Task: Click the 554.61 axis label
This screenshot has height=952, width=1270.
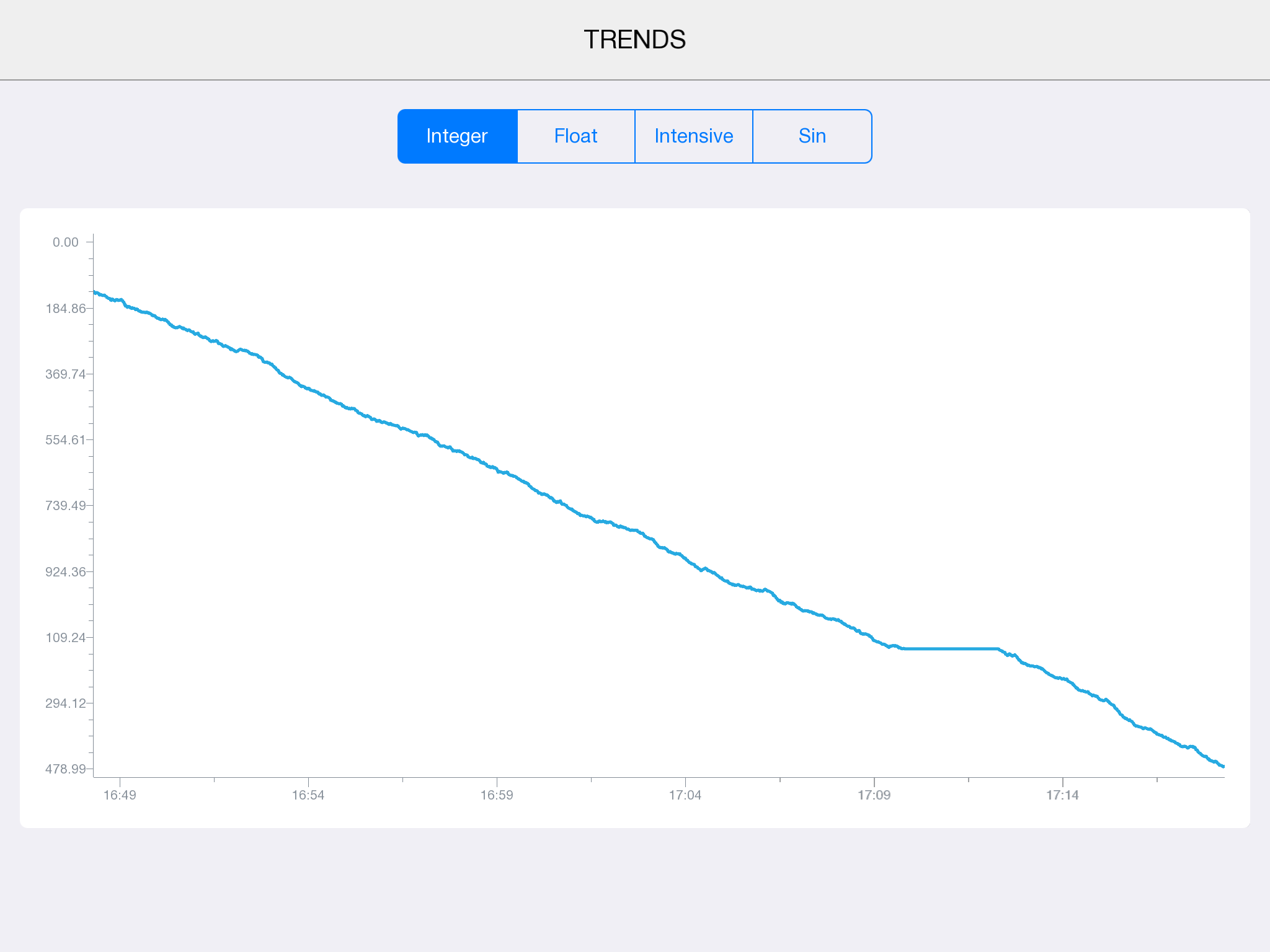Action: [x=64, y=439]
